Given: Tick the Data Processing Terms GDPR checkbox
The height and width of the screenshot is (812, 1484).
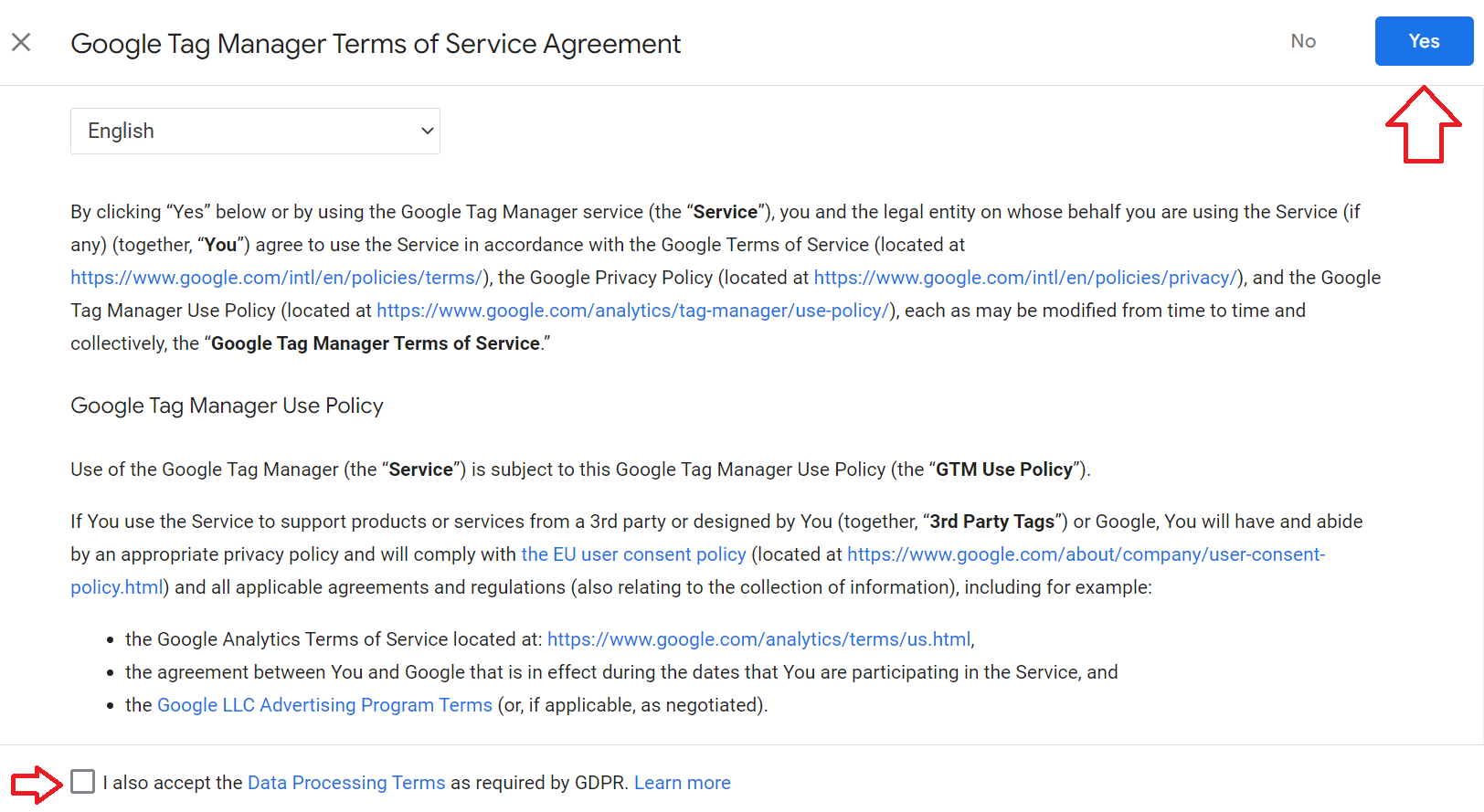Looking at the screenshot, I should tap(82, 781).
